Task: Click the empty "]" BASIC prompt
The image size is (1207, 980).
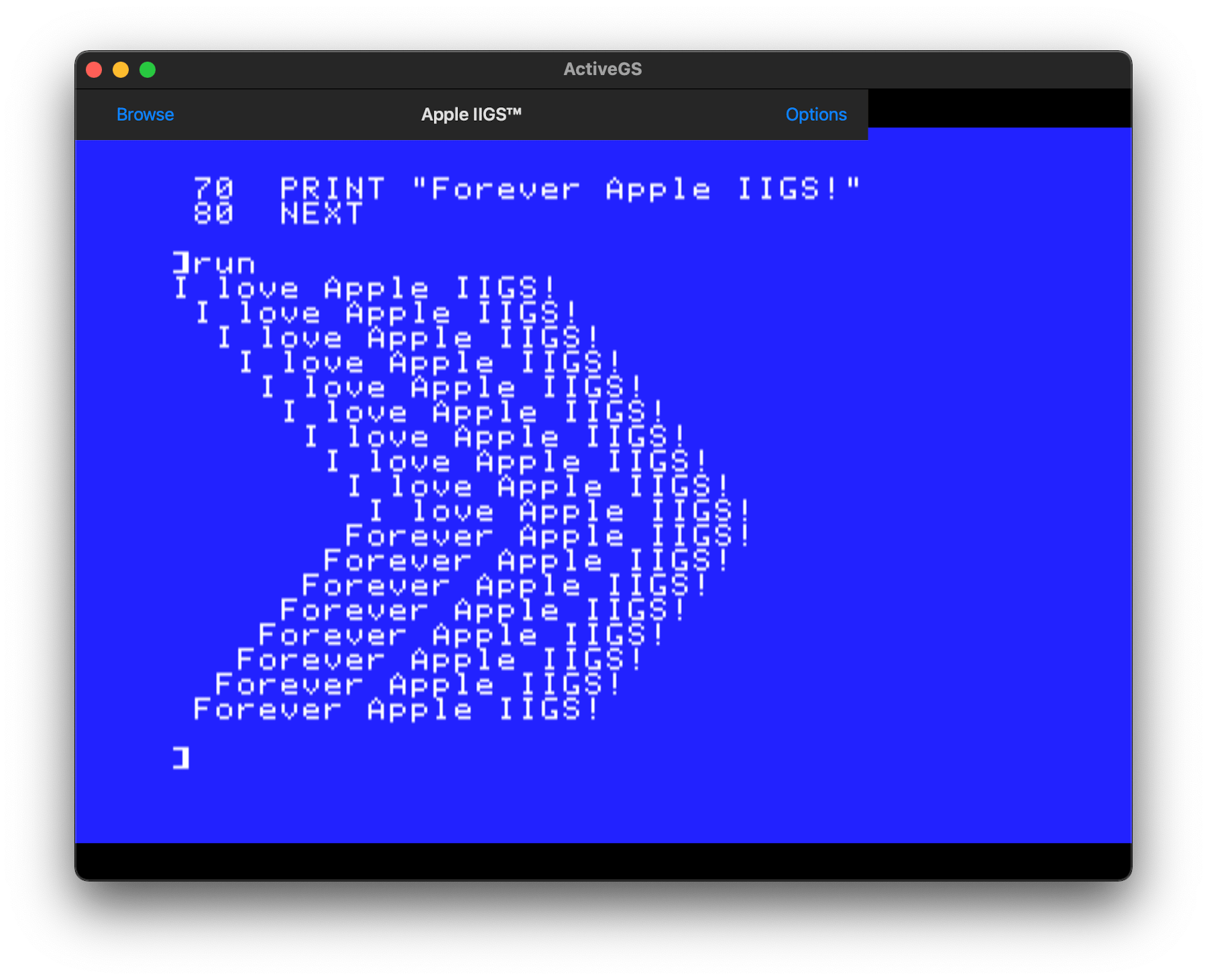Action: click(181, 759)
